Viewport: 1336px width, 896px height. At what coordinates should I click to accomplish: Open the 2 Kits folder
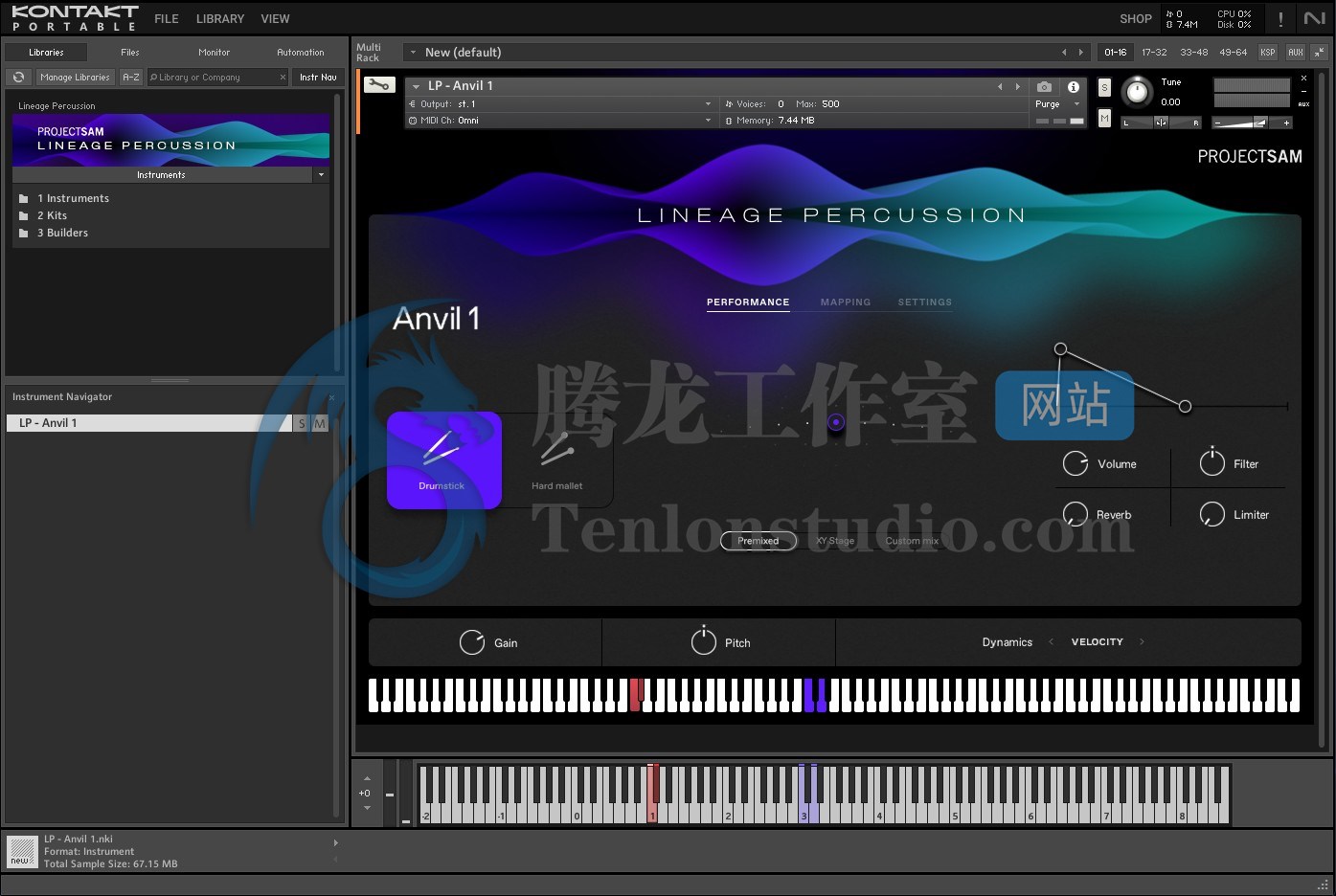click(x=52, y=215)
